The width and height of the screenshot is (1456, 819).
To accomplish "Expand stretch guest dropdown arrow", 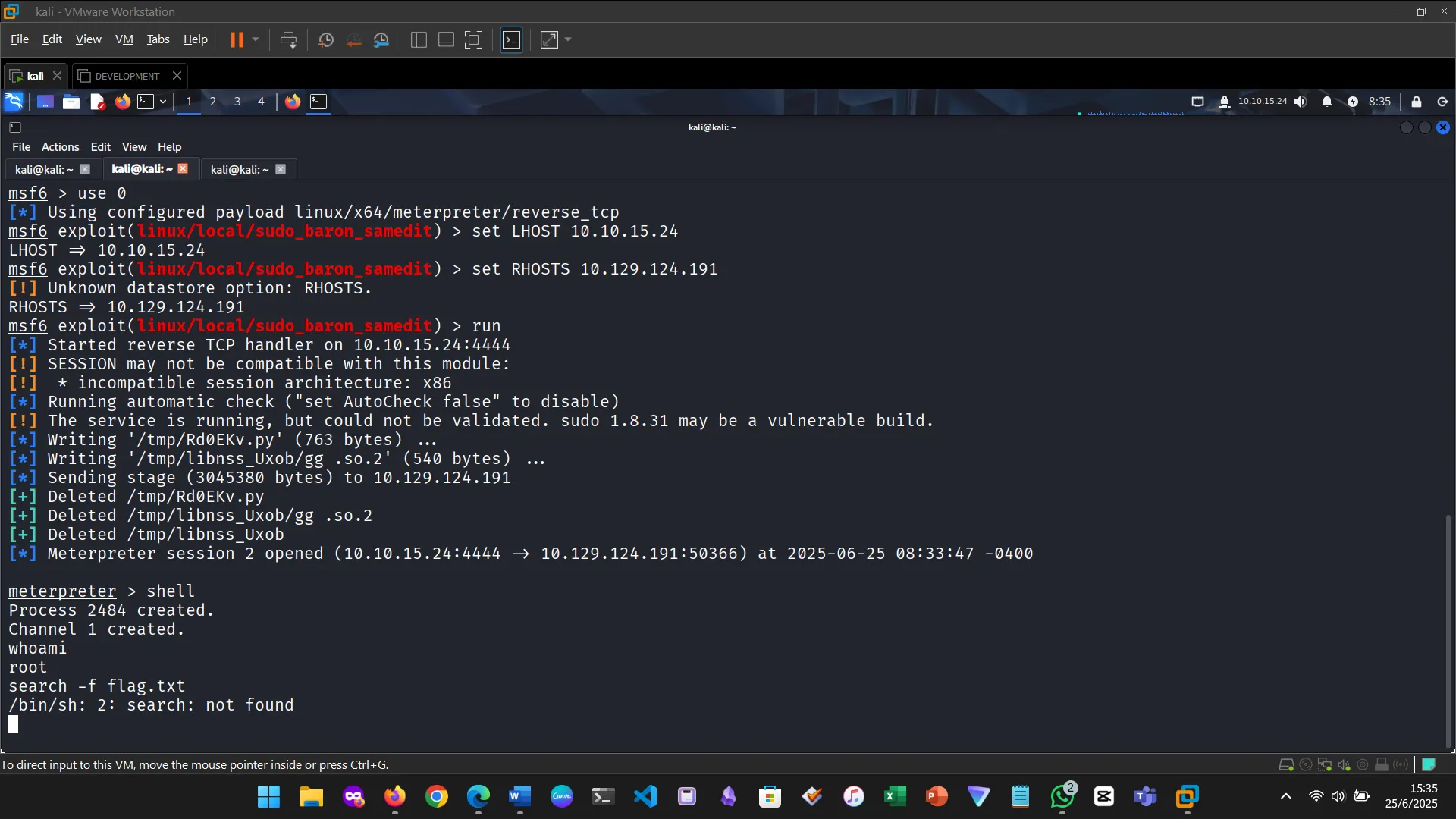I will pyautogui.click(x=568, y=39).
